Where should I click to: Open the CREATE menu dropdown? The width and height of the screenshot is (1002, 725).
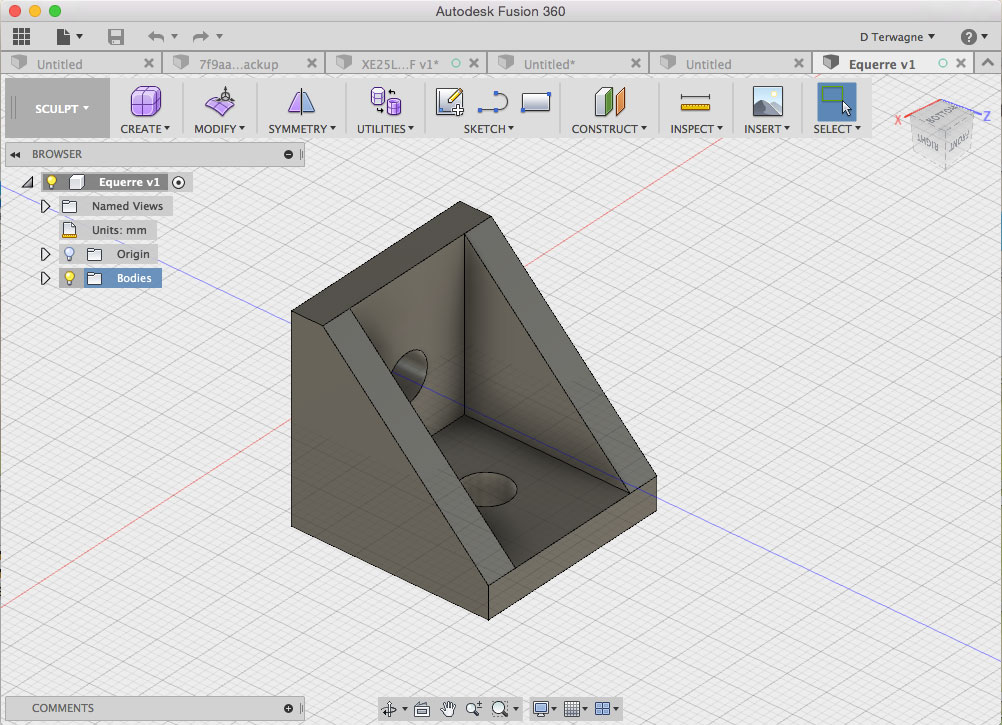click(145, 129)
